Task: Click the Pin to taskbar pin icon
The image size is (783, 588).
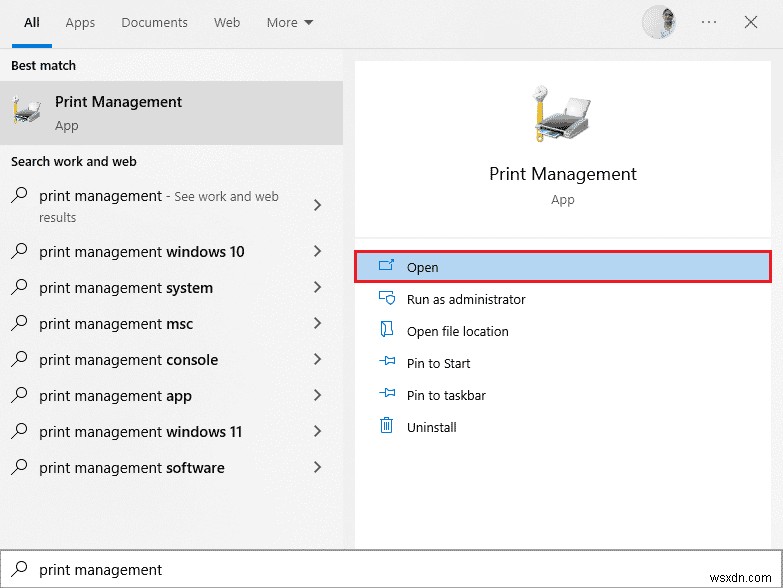Action: click(387, 395)
